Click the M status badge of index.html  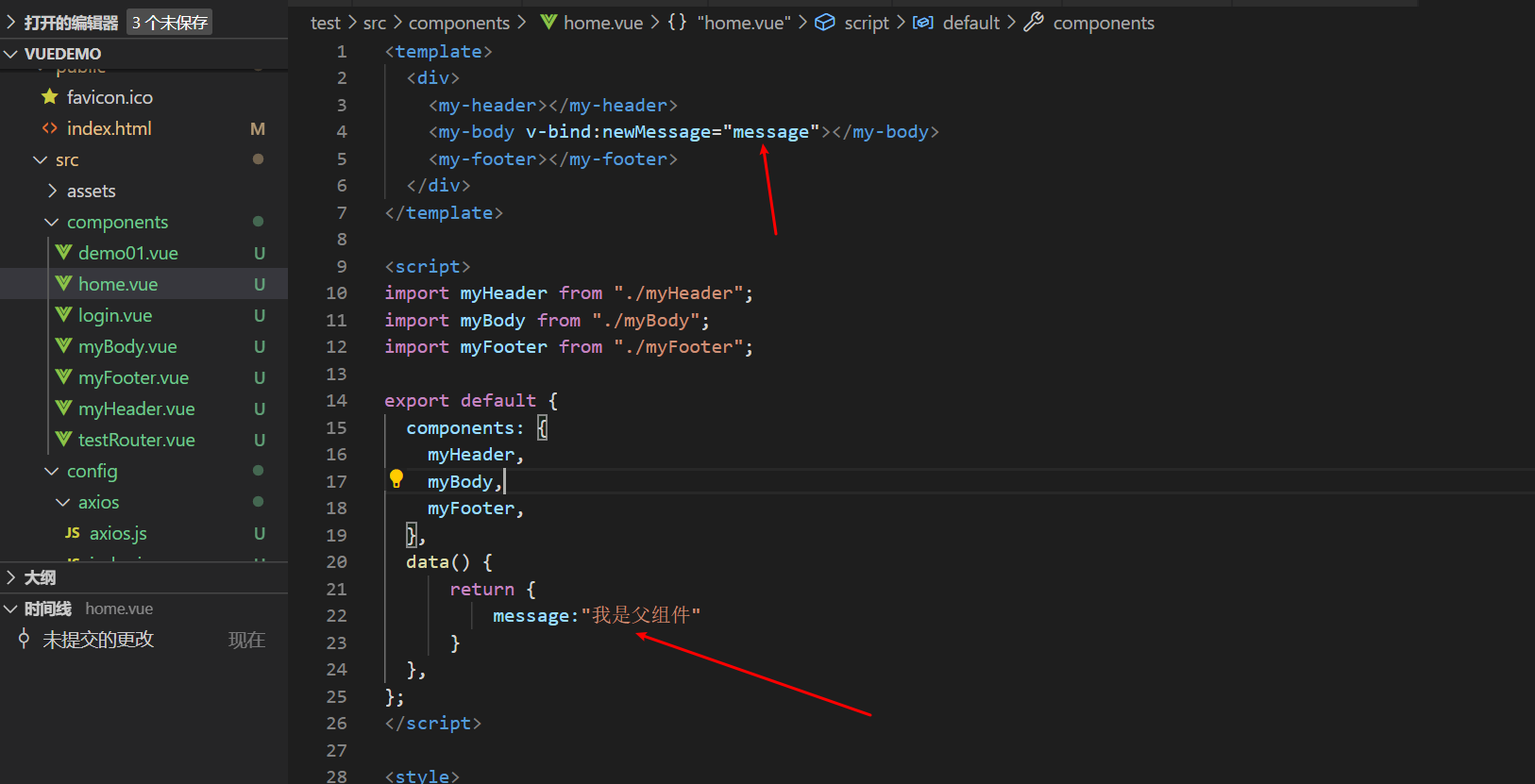click(258, 128)
